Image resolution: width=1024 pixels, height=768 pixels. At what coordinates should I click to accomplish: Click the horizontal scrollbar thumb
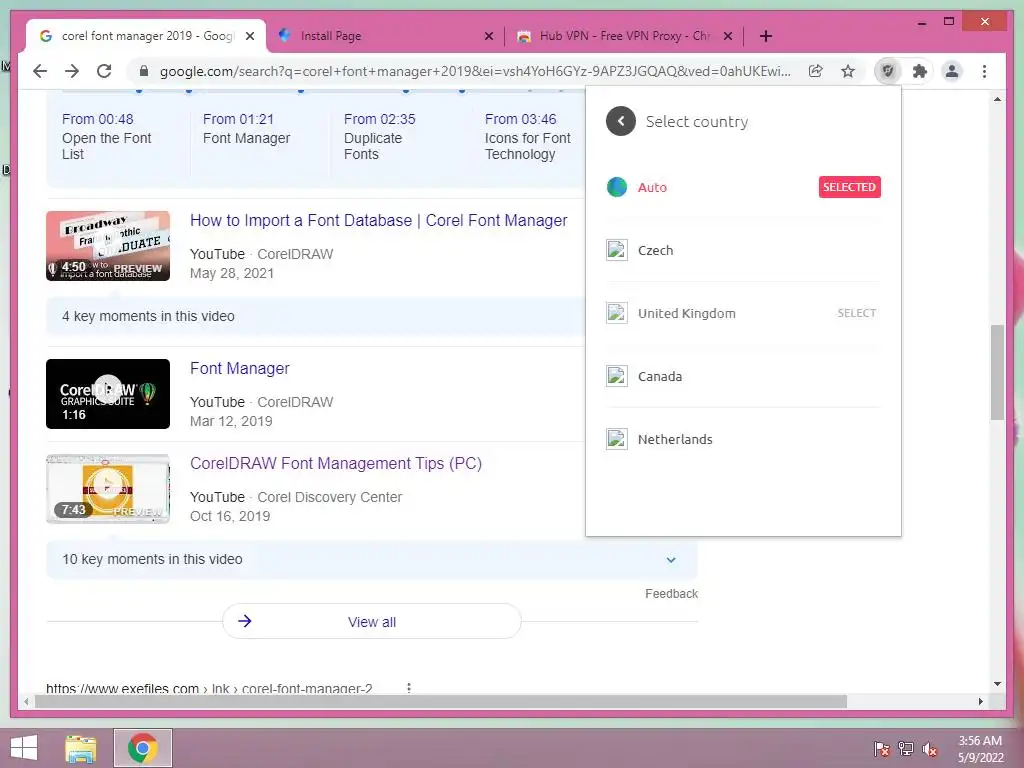[441, 701]
